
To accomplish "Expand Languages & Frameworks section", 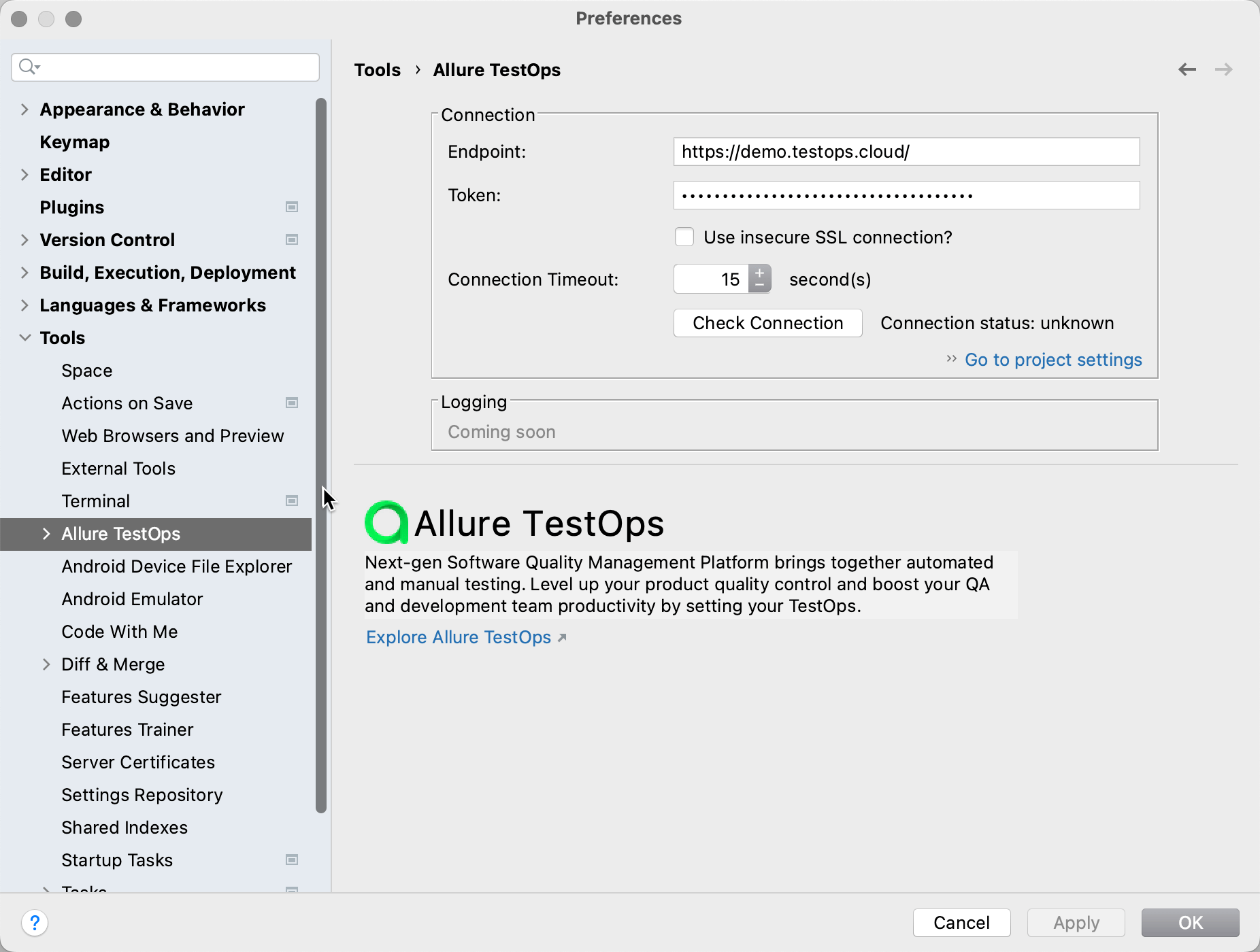I will (x=24, y=305).
